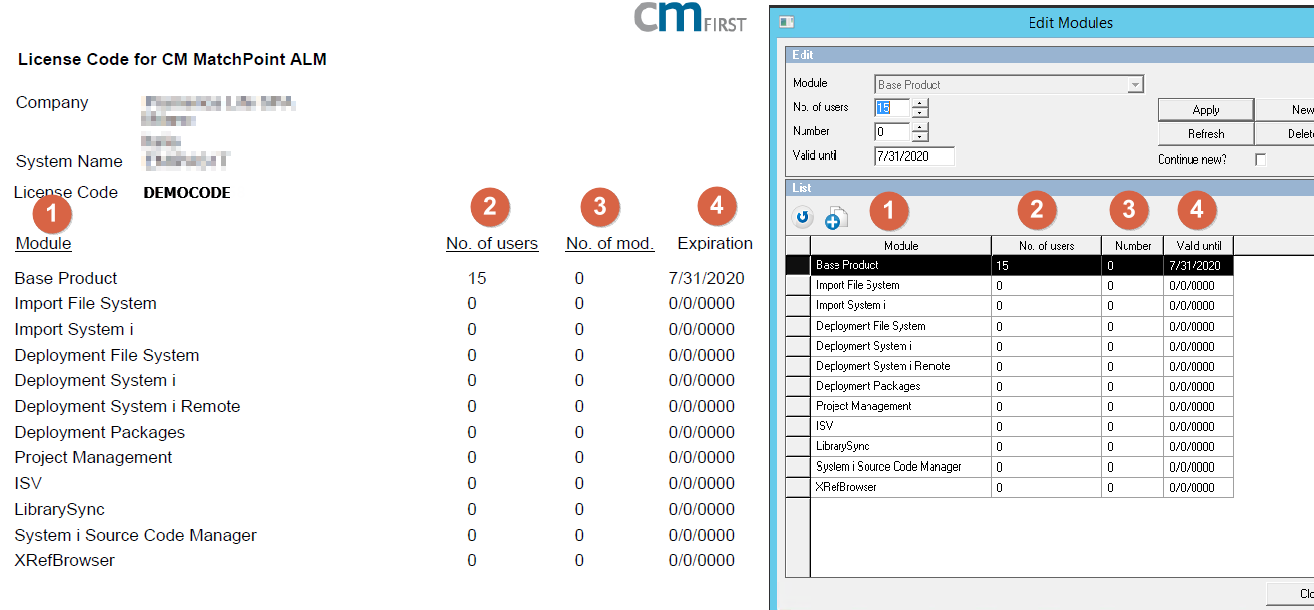This screenshot has height=610, width=1314.
Task: Click the Delete button
Action: click(x=1285, y=134)
